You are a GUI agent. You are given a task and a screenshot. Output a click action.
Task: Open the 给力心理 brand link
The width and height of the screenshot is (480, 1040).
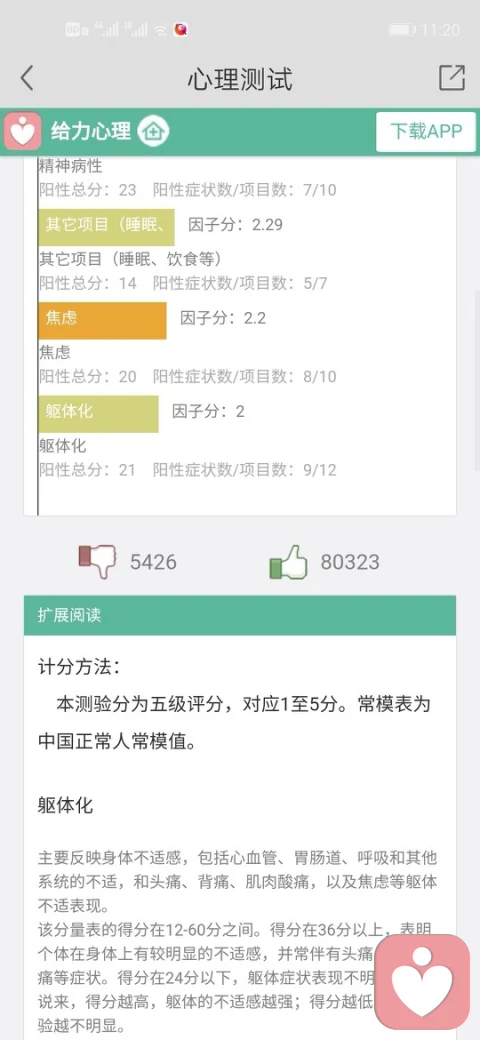coord(91,131)
